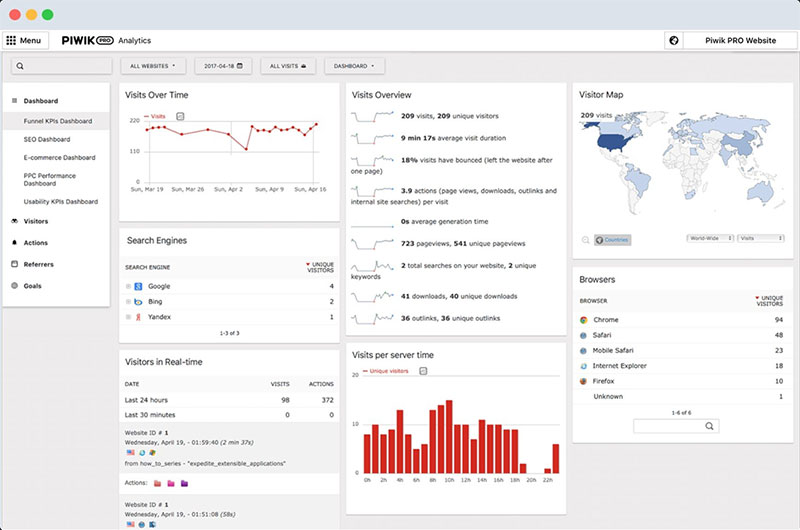This screenshot has height=530, width=800.
Task: Click the Goals icon in sidebar
Action: click(x=14, y=286)
